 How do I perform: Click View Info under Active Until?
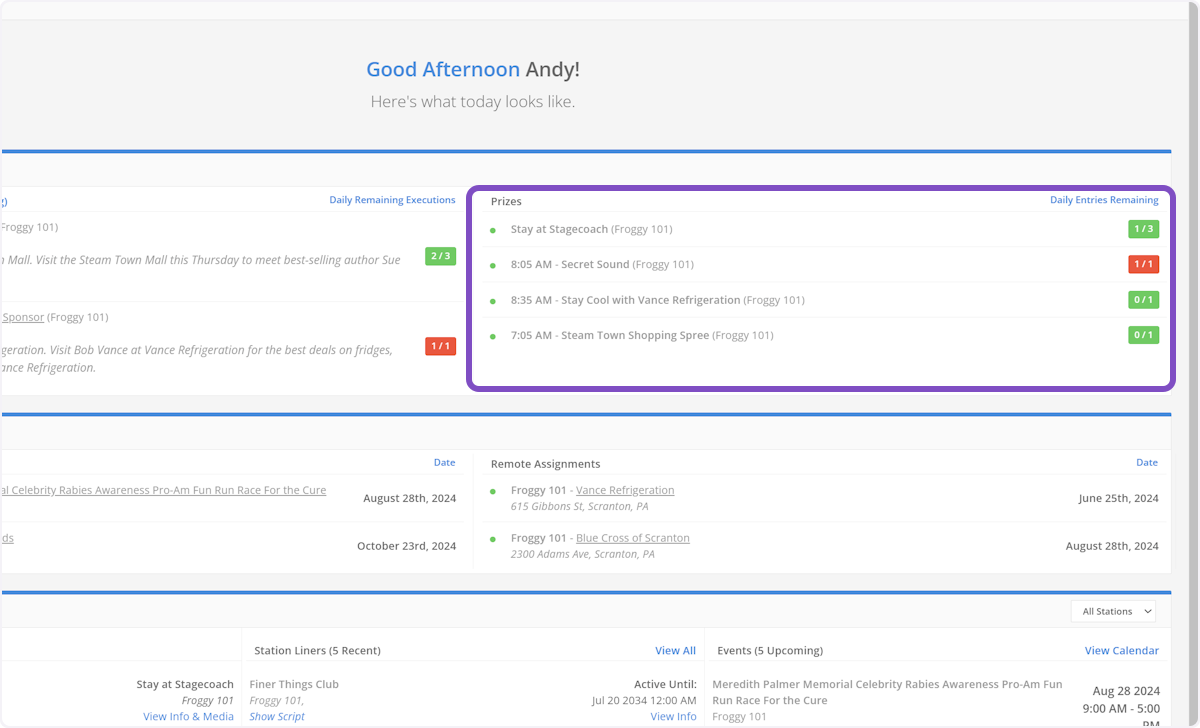(x=673, y=716)
